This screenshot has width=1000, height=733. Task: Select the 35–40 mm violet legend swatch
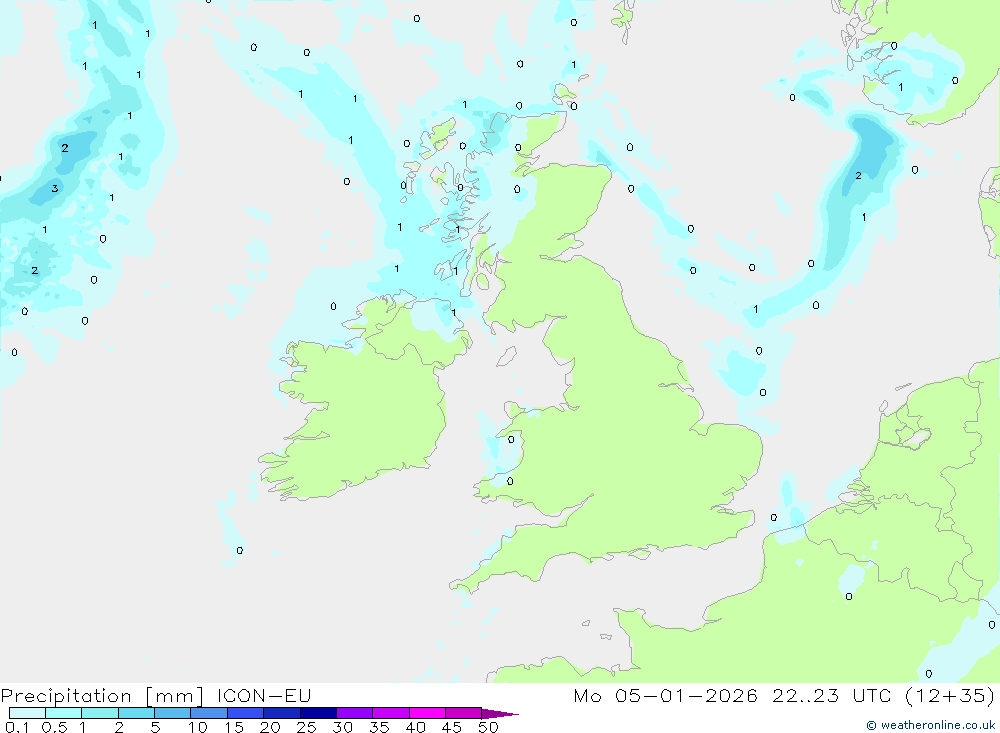tap(390, 713)
